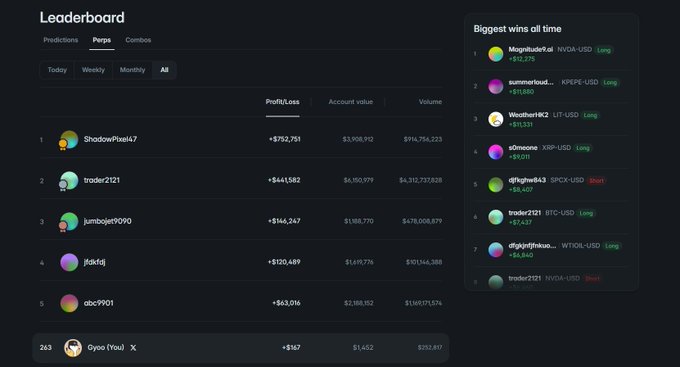Image resolution: width=680 pixels, height=367 pixels.
Task: Click Long tag on KPEPE-USD win
Action: tap(610, 82)
